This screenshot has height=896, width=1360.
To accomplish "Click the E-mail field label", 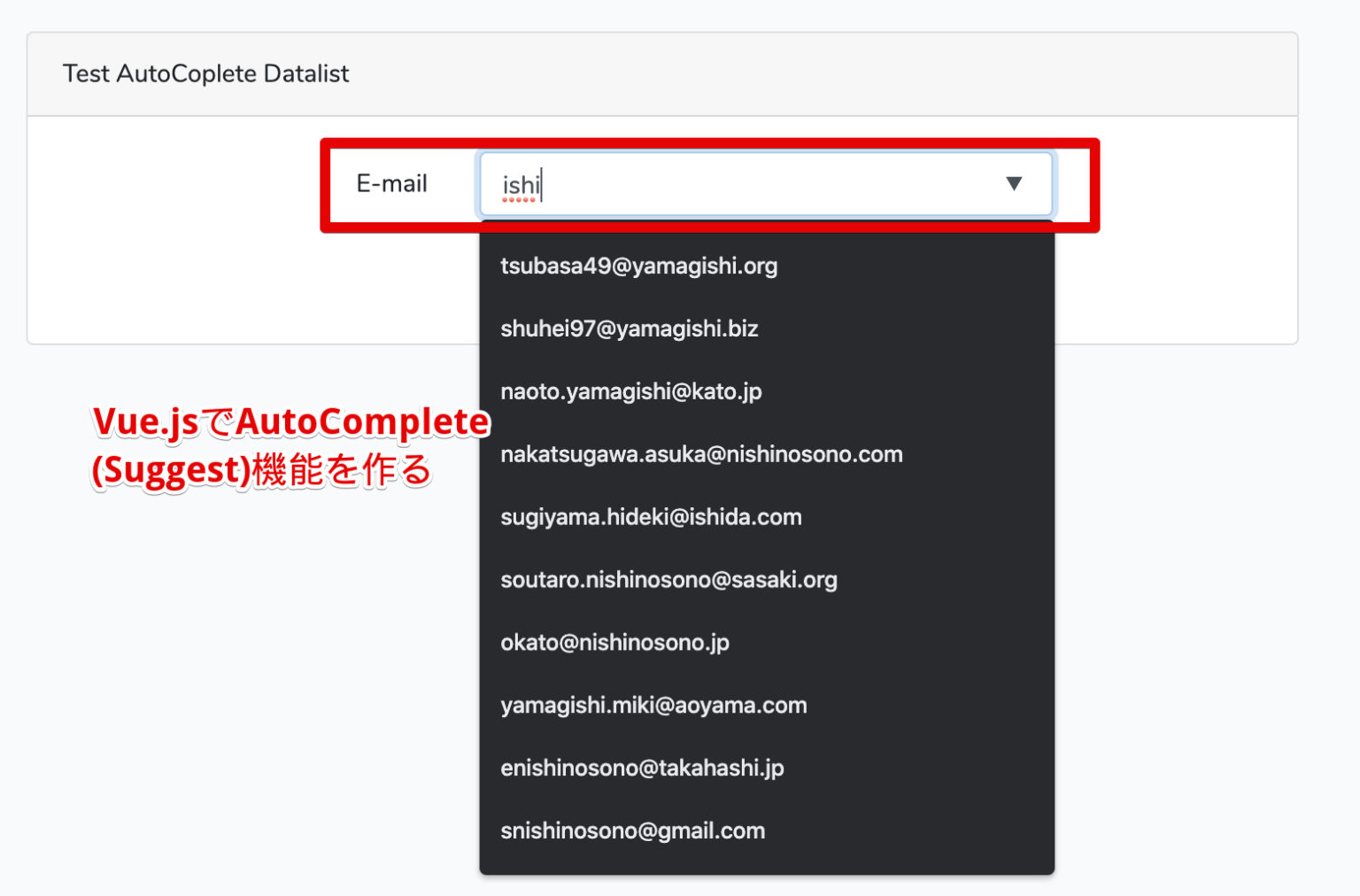I will coord(391,184).
